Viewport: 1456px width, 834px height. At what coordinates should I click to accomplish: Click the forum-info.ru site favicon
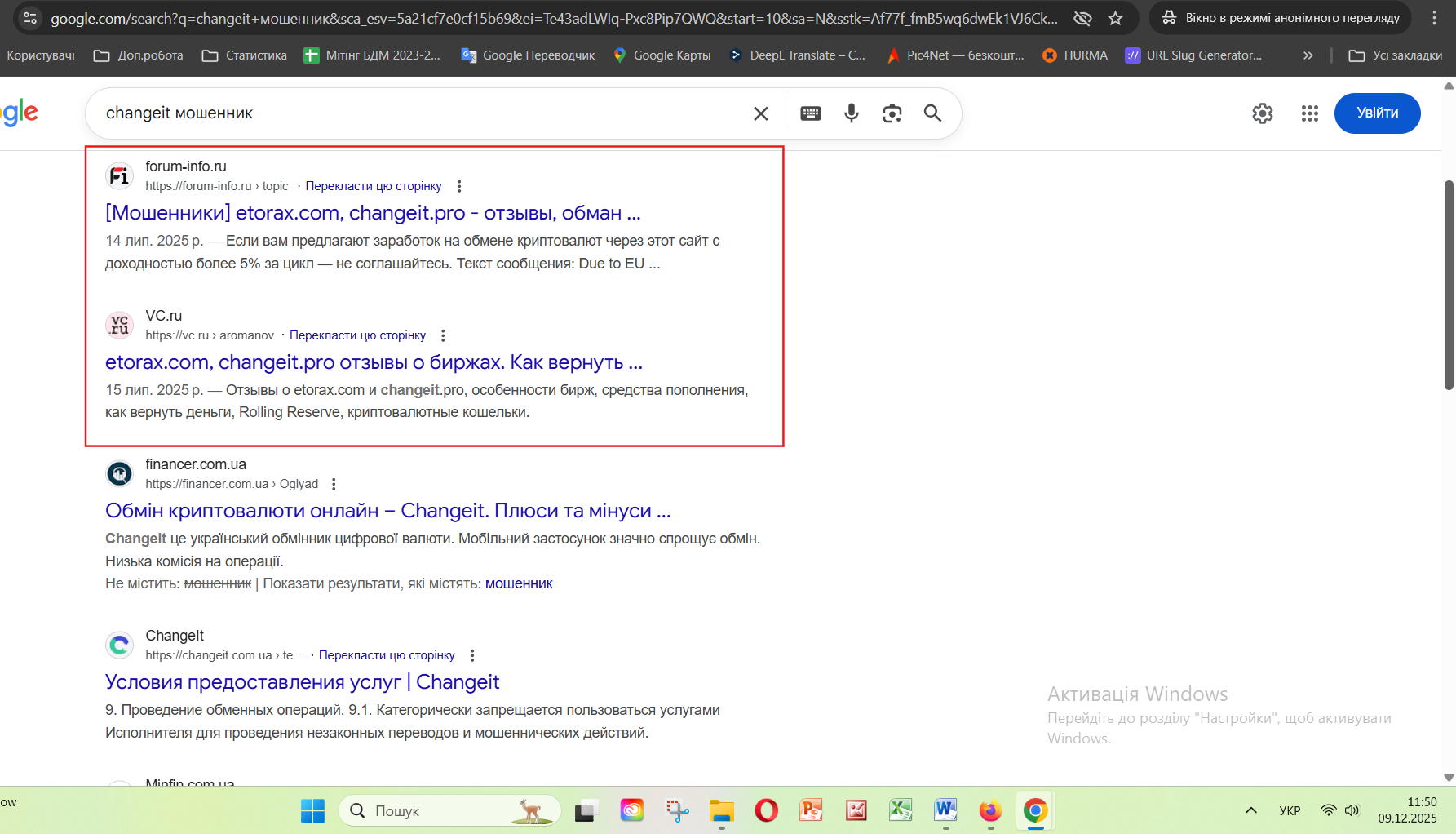120,175
